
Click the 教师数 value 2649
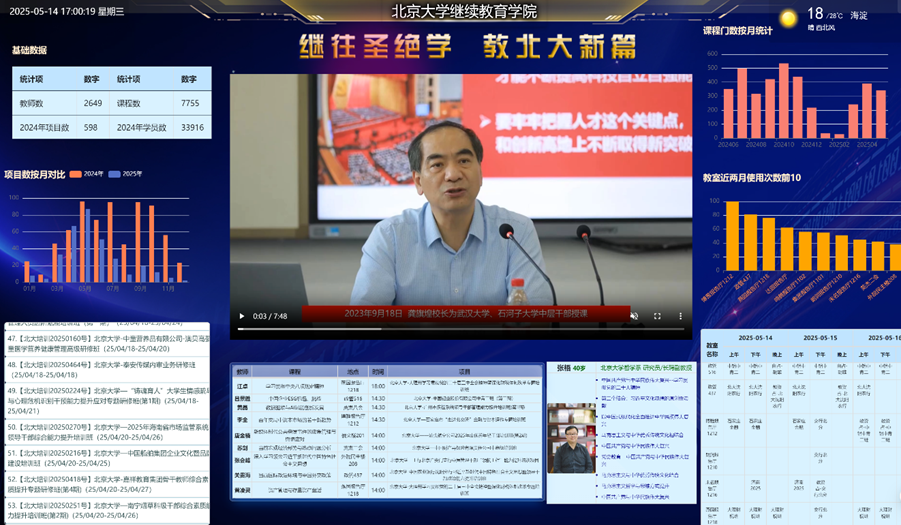coord(93,103)
